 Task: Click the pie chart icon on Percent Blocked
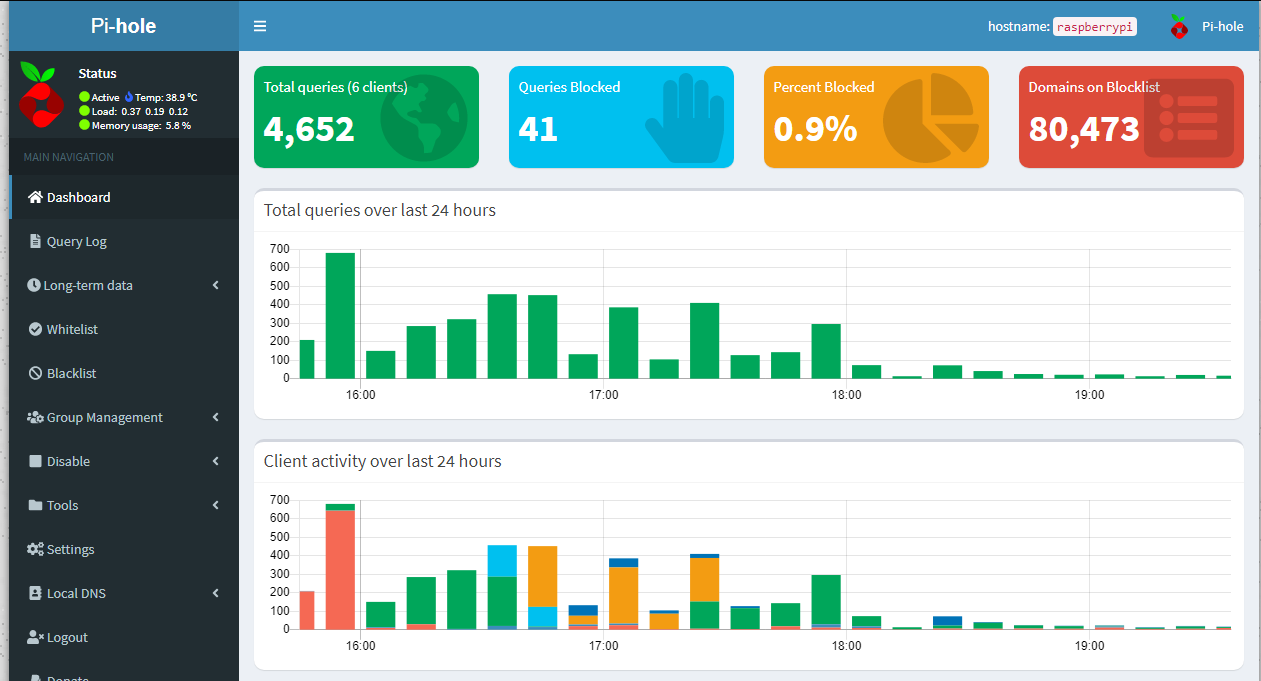[931, 117]
